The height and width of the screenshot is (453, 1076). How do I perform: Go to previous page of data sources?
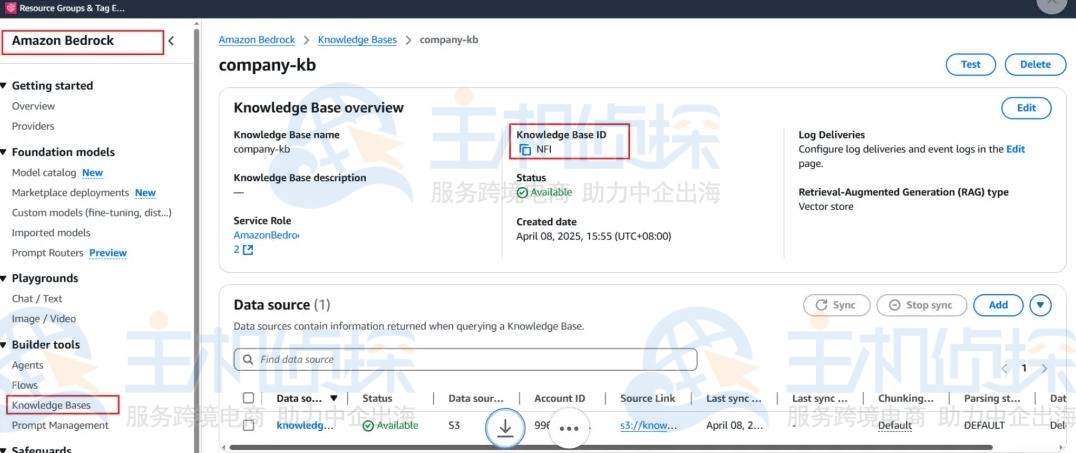pos(1004,369)
